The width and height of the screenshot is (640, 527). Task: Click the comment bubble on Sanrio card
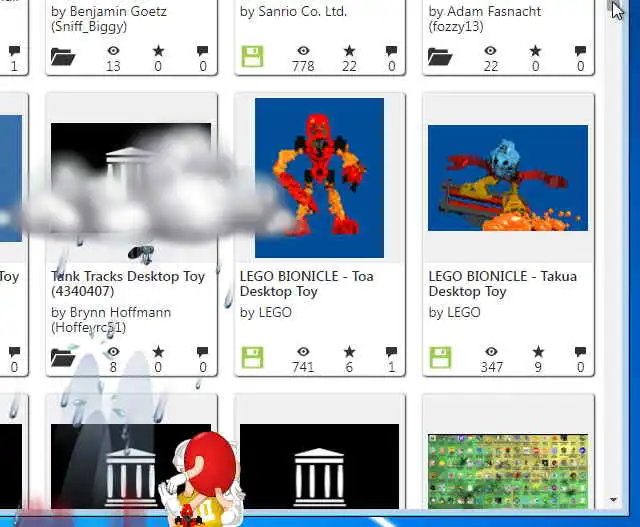391,51
